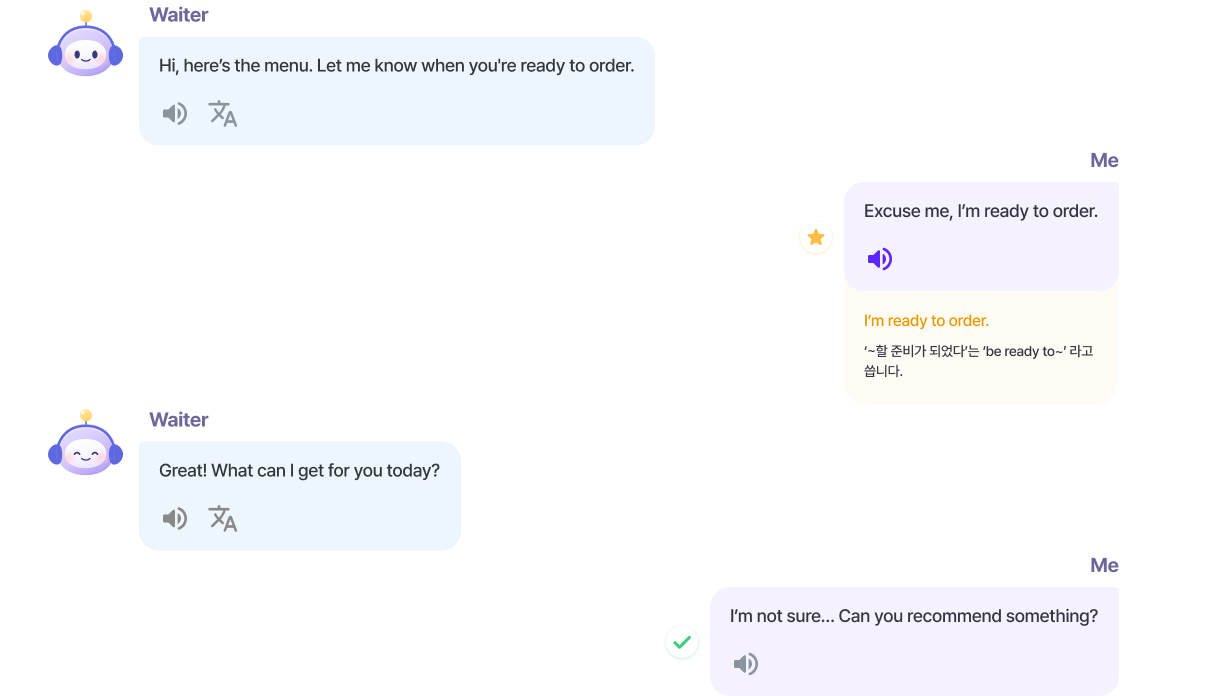Play audio for "What can I get" message

[x=175, y=518]
